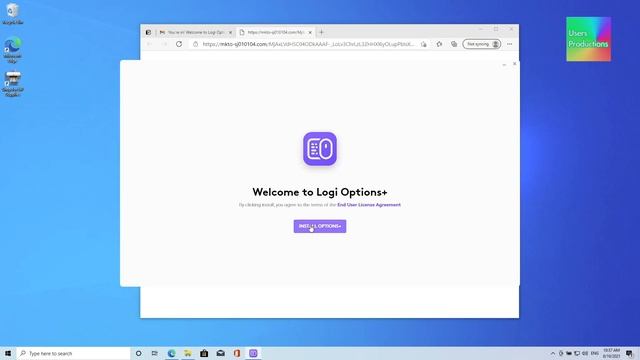Go forward in Edge browser
The image size is (640, 360).
[x=164, y=44]
